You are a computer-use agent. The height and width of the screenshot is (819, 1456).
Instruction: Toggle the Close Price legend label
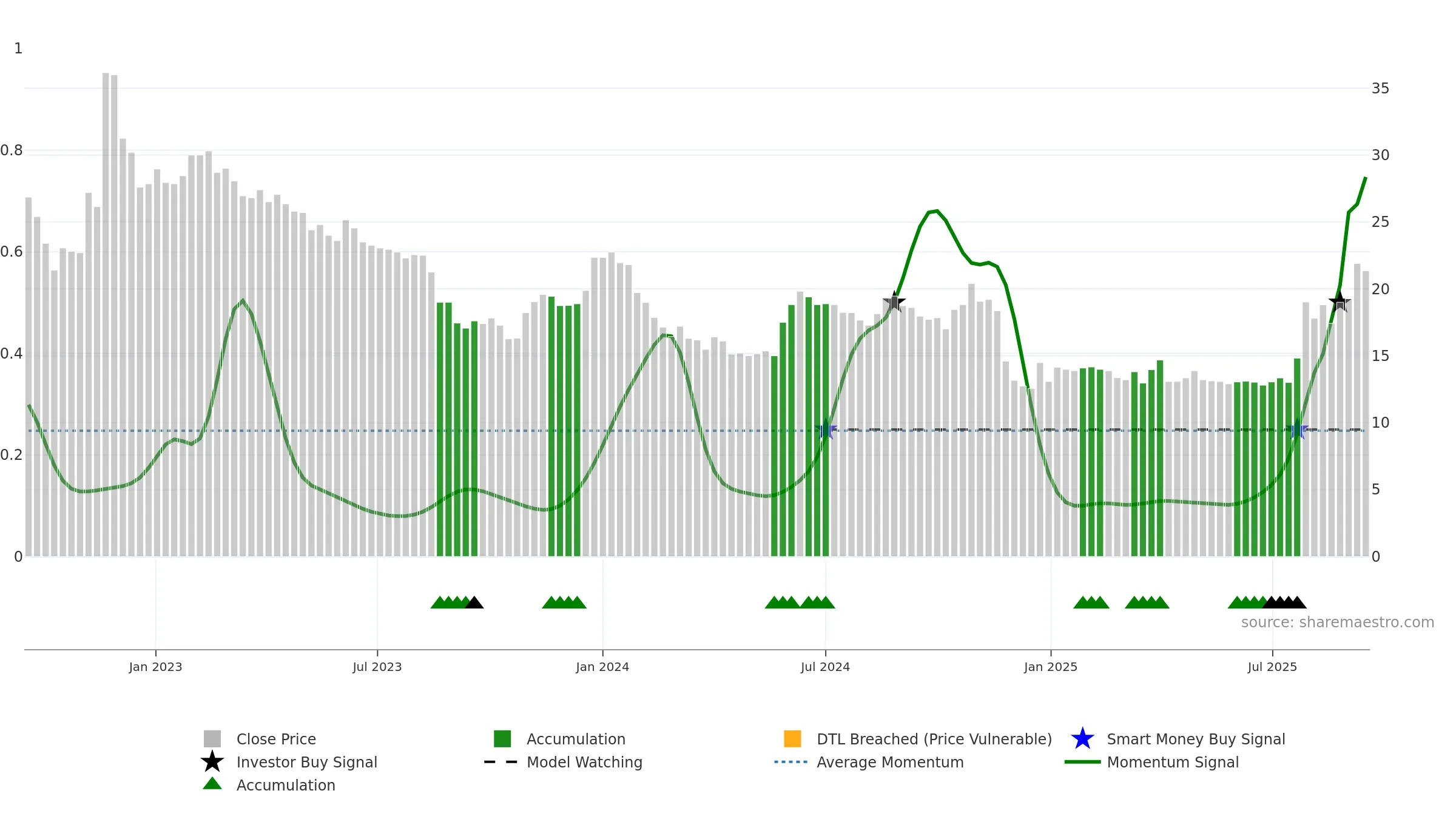[x=276, y=739]
